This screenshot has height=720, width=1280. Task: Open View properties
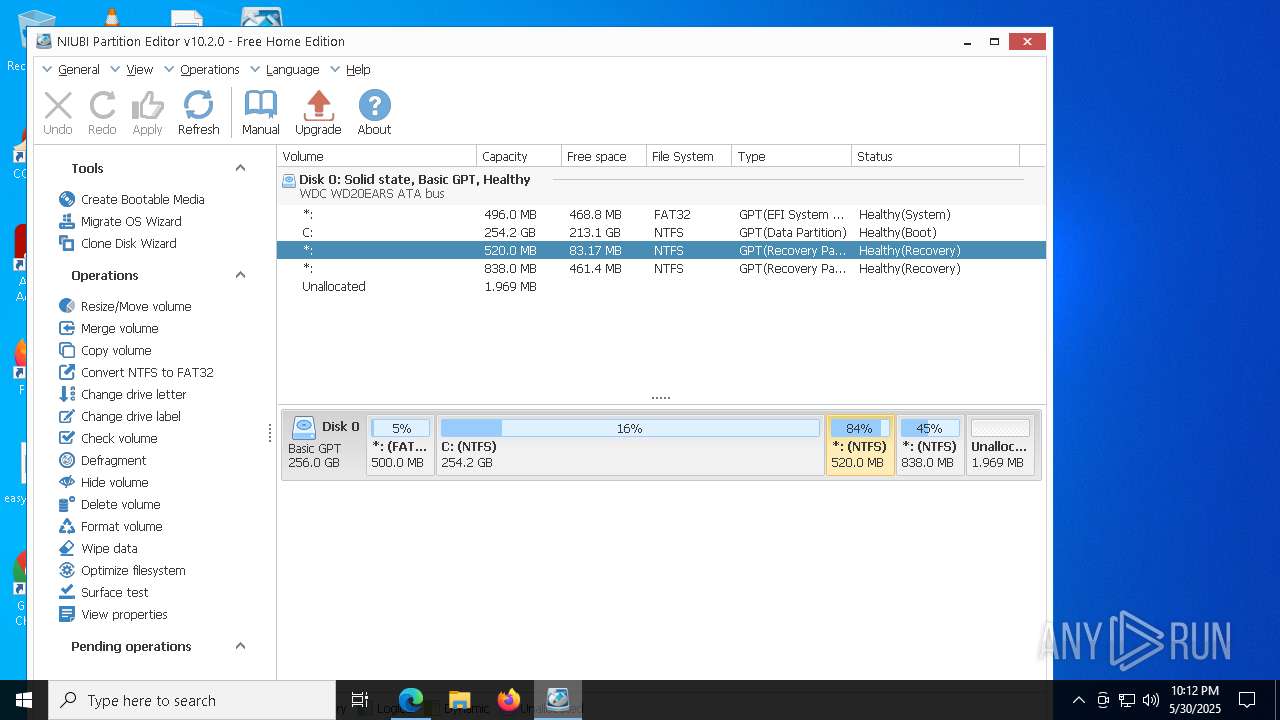tap(113, 614)
